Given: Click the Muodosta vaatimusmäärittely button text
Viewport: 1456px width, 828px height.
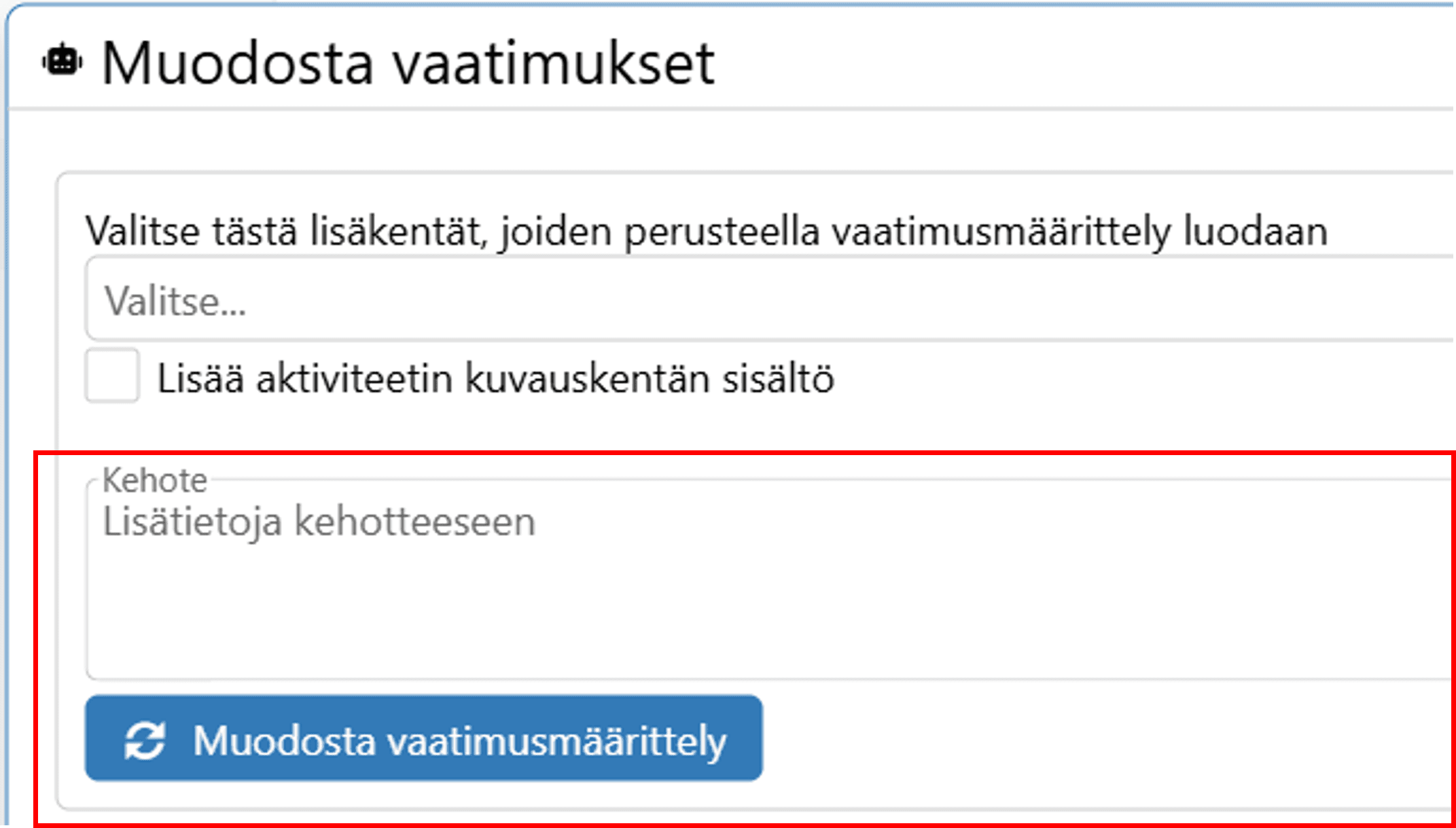Looking at the screenshot, I should click(x=459, y=740).
